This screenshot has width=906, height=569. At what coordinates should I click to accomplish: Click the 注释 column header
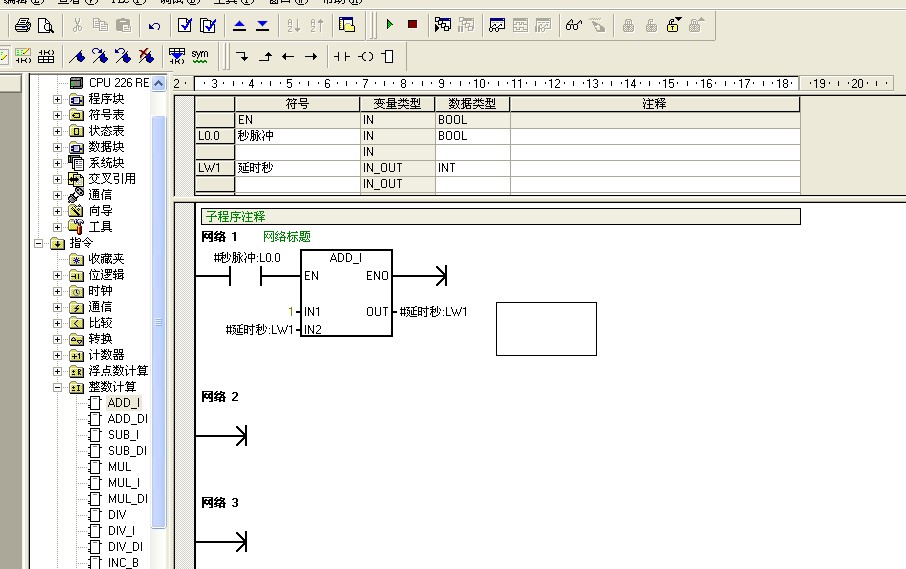coord(655,104)
